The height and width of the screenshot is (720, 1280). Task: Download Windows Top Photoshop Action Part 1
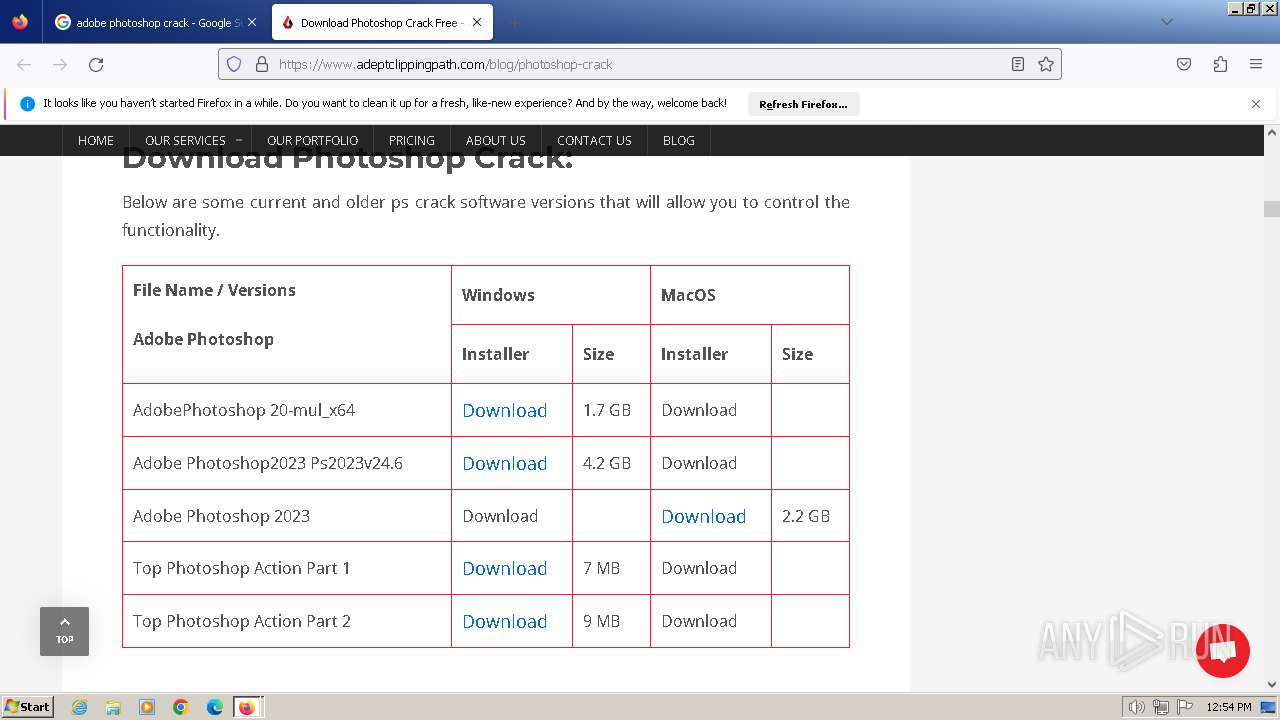pos(504,568)
